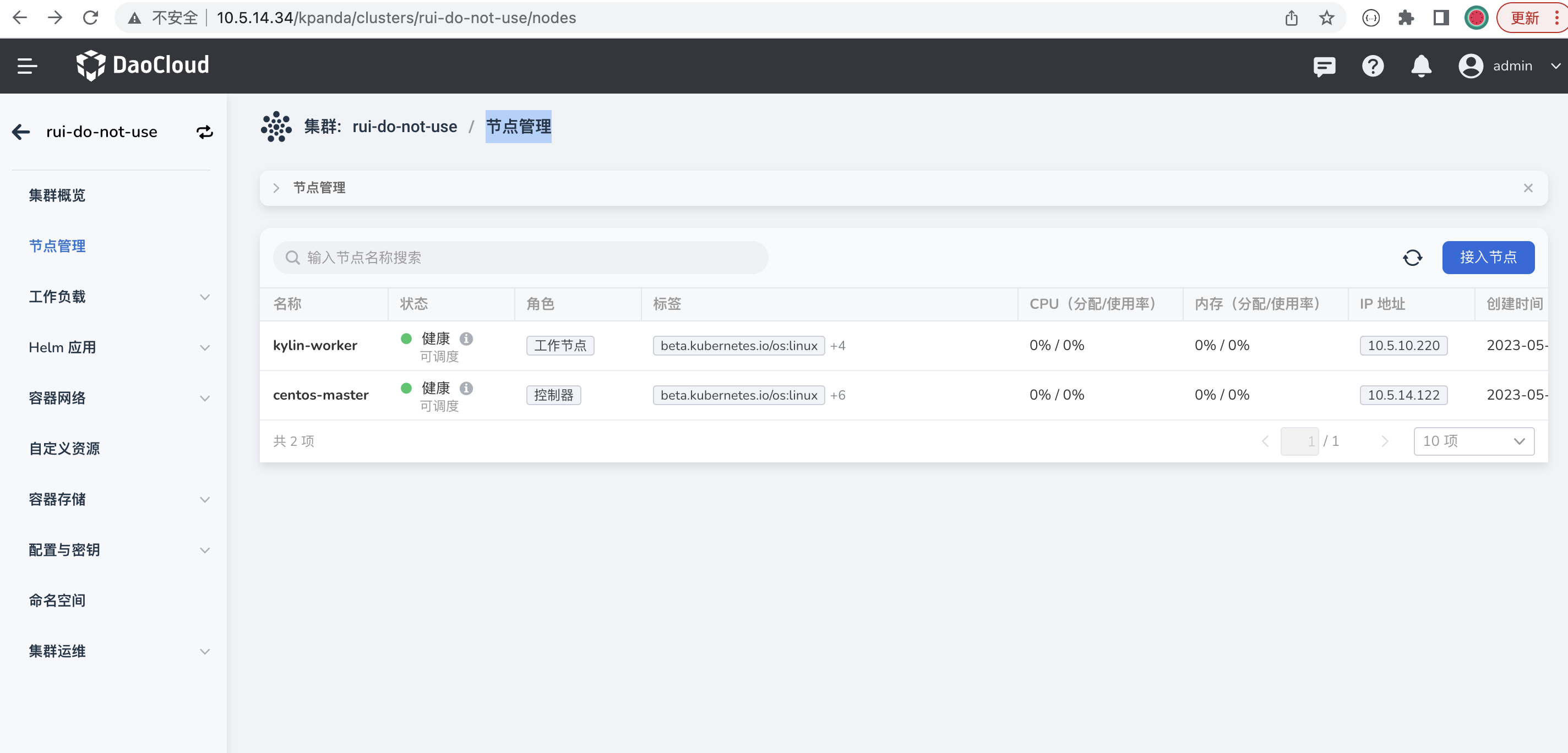Click the 工作节点 role tag
The height and width of the screenshot is (753, 1568).
coord(560,345)
